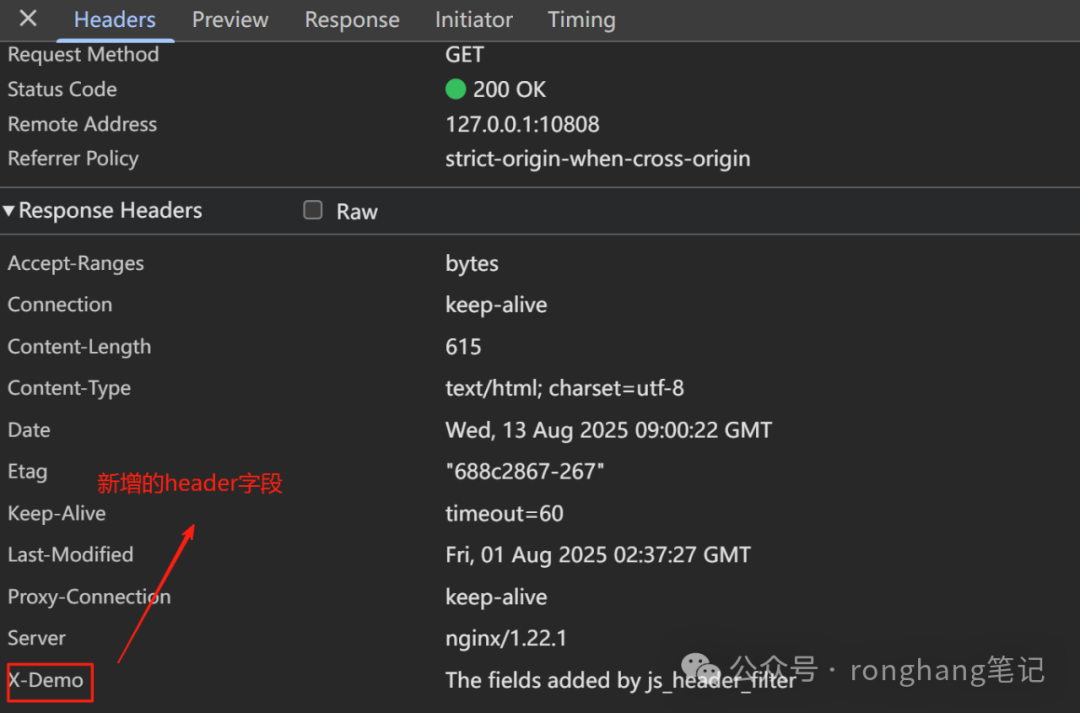Close the request details panel
Screen dimensions: 1080x713
28,19
